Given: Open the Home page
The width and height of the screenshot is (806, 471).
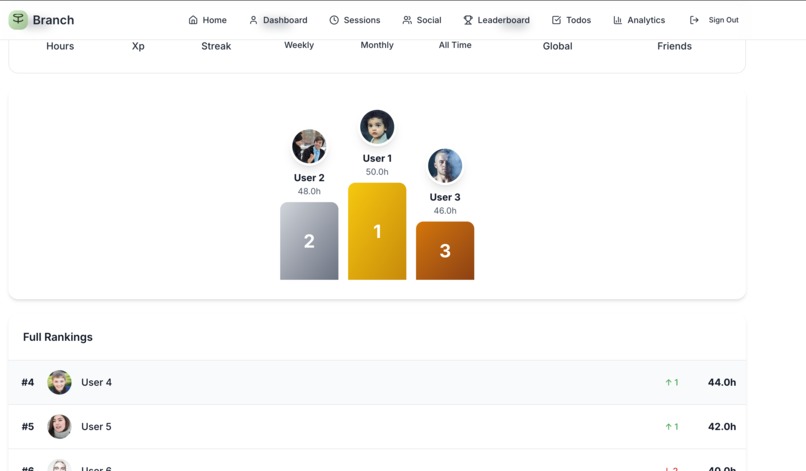Looking at the screenshot, I should click(208, 20).
